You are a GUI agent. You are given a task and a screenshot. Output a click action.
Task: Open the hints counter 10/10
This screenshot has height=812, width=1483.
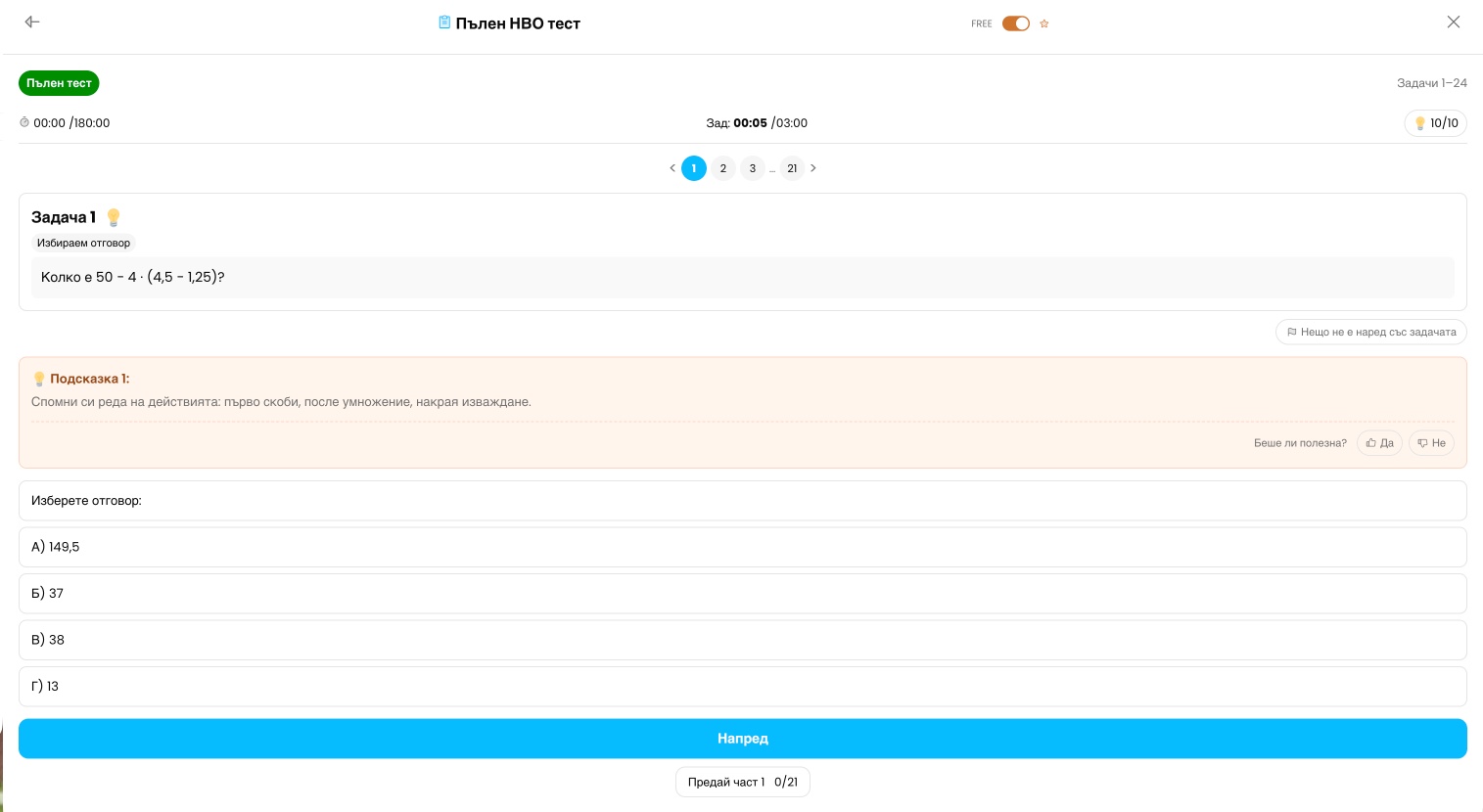point(1436,123)
